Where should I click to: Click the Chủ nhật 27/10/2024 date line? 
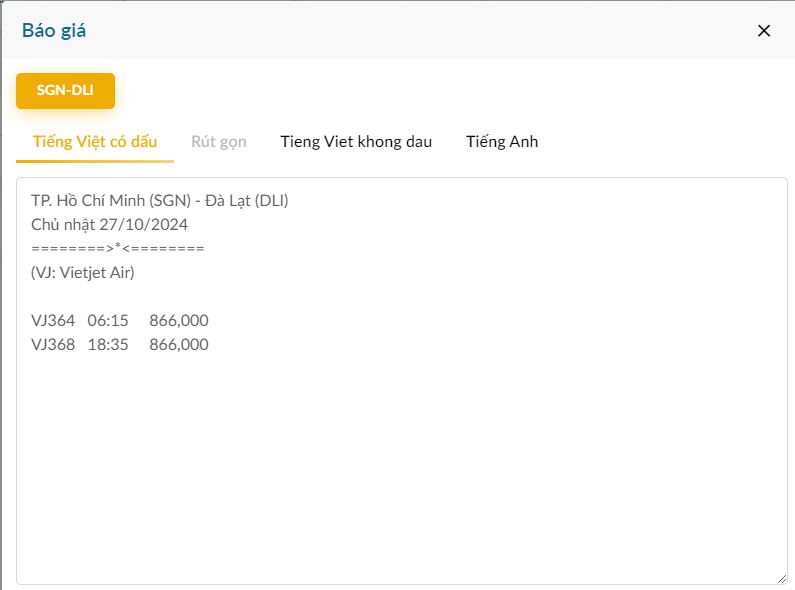point(109,225)
